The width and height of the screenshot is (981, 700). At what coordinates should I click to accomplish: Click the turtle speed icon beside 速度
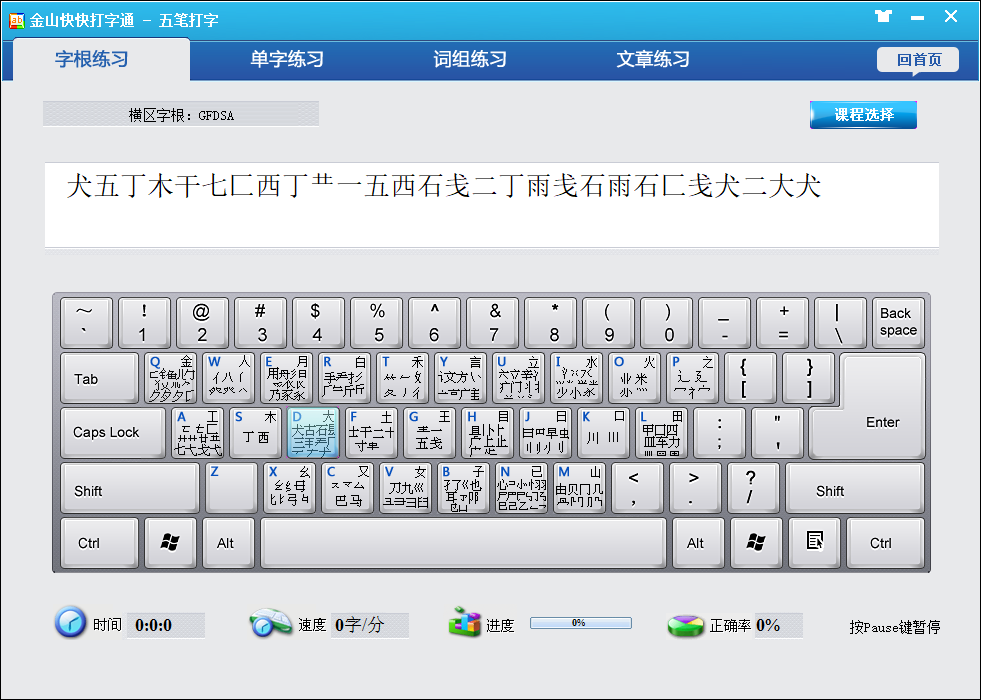point(270,624)
